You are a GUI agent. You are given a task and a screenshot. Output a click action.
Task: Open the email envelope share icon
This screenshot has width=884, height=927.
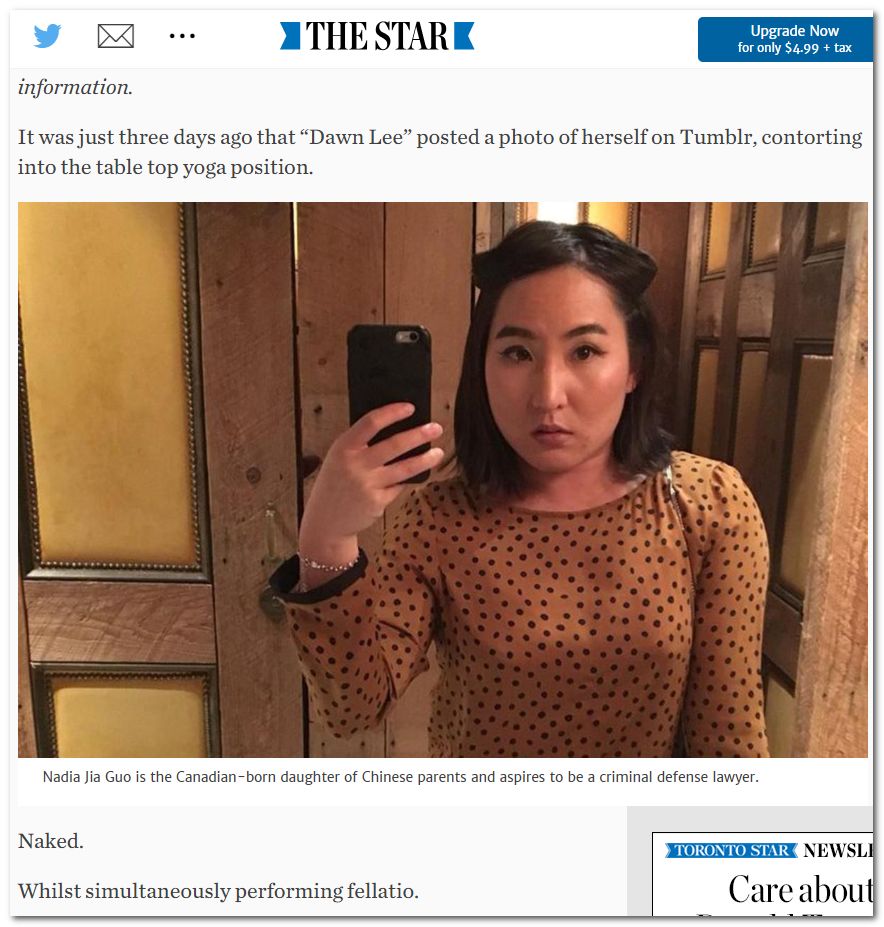point(115,36)
